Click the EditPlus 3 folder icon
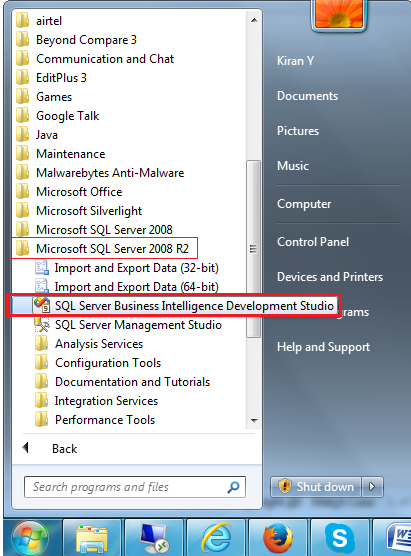Viewport: 411px width, 556px height. (x=23, y=77)
